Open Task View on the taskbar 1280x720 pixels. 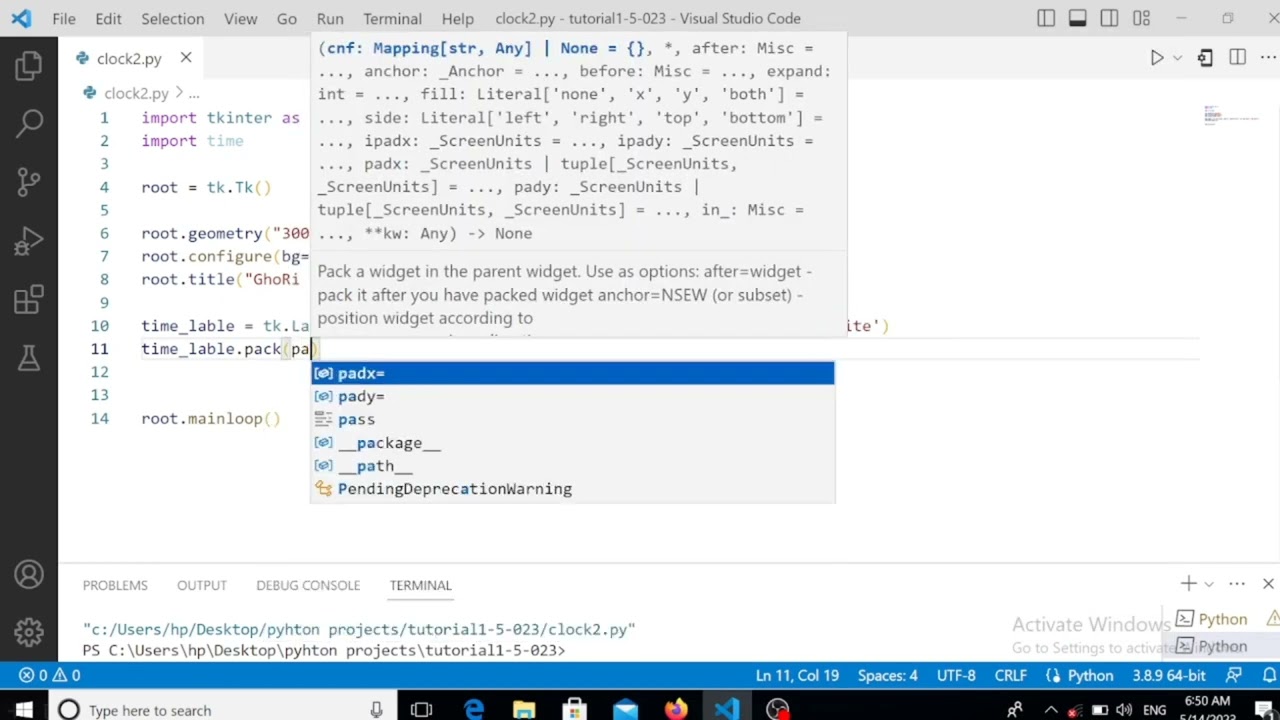(421, 710)
